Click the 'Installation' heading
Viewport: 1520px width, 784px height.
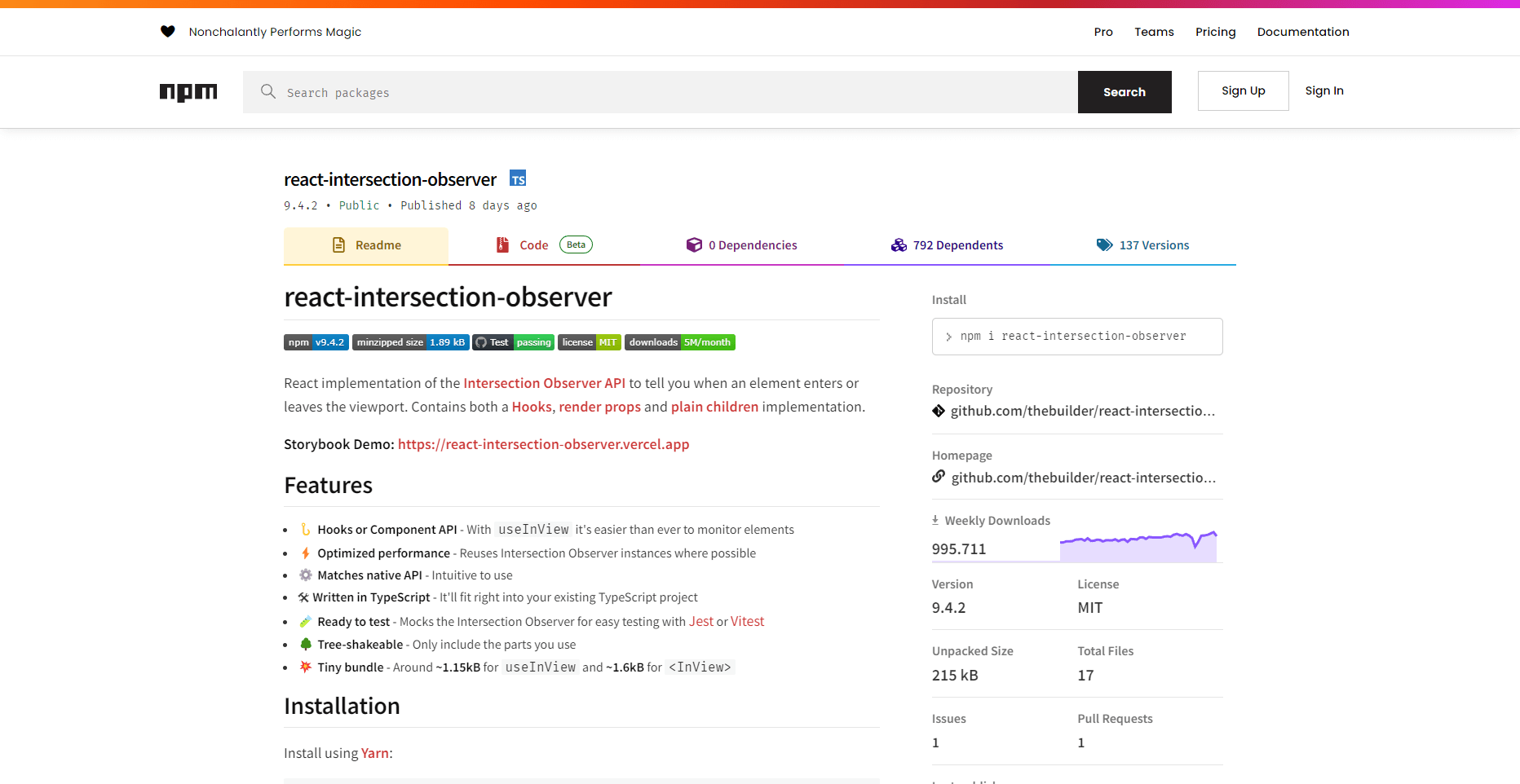[x=342, y=707]
